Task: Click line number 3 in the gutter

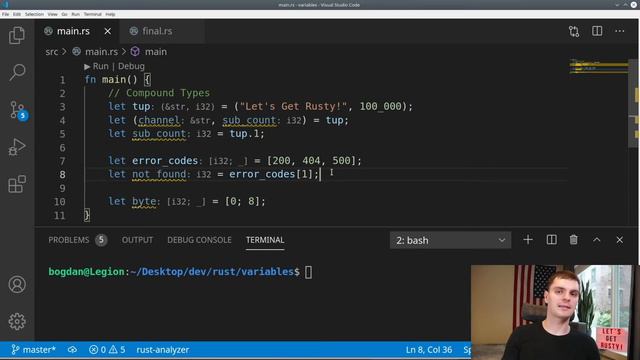Action: (62, 107)
